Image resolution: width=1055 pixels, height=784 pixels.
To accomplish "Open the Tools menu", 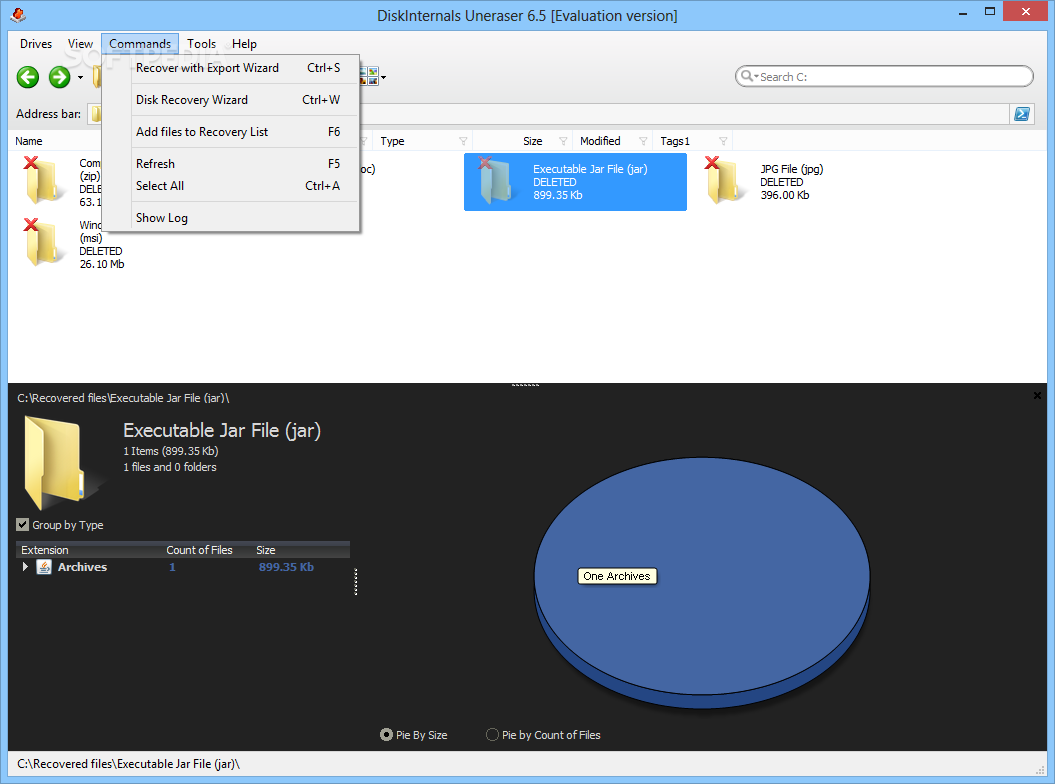I will click(x=201, y=44).
